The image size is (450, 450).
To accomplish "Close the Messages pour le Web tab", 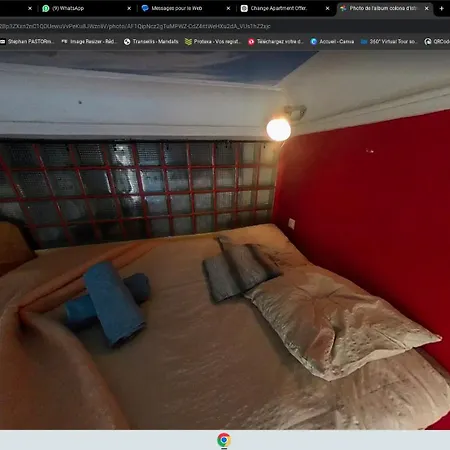I will (228, 8).
